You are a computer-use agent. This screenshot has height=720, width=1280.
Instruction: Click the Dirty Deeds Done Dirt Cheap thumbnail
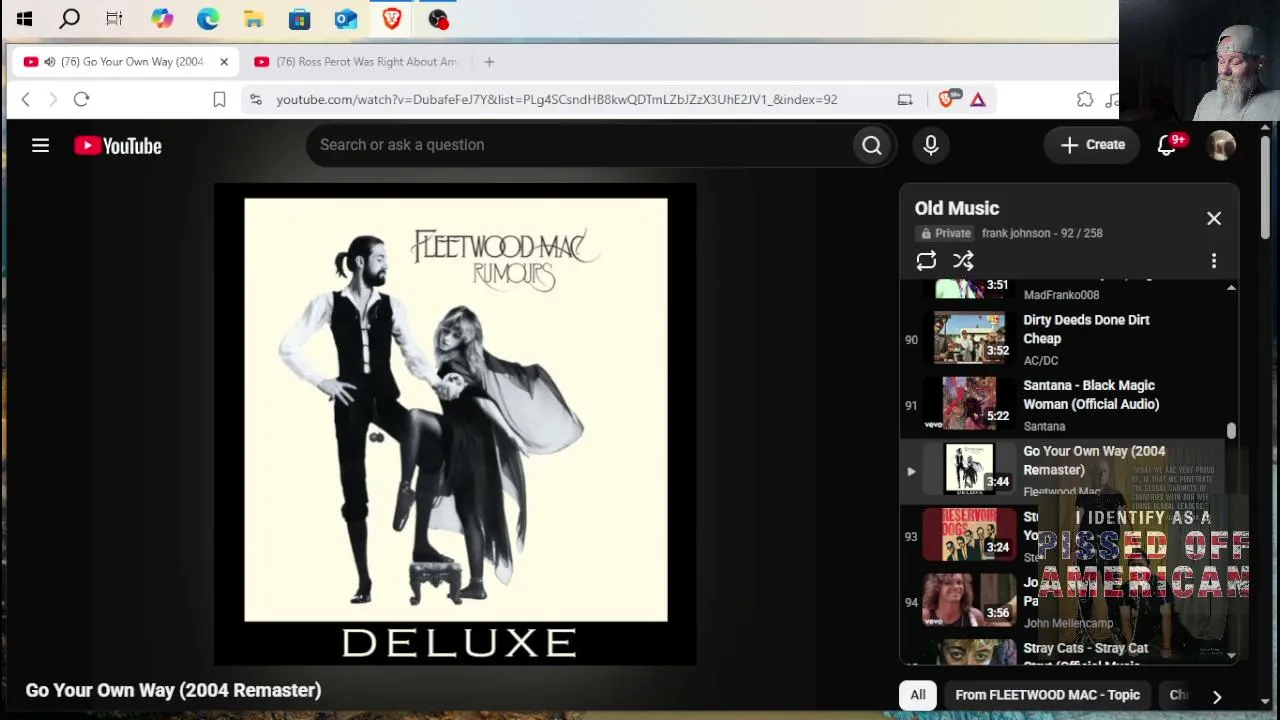point(970,337)
